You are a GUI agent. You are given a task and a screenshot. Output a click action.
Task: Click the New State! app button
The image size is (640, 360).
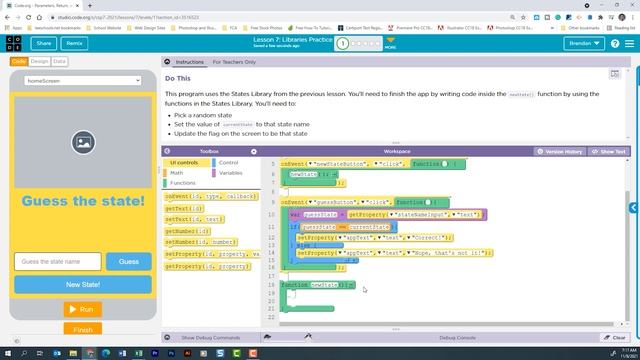click(83, 284)
